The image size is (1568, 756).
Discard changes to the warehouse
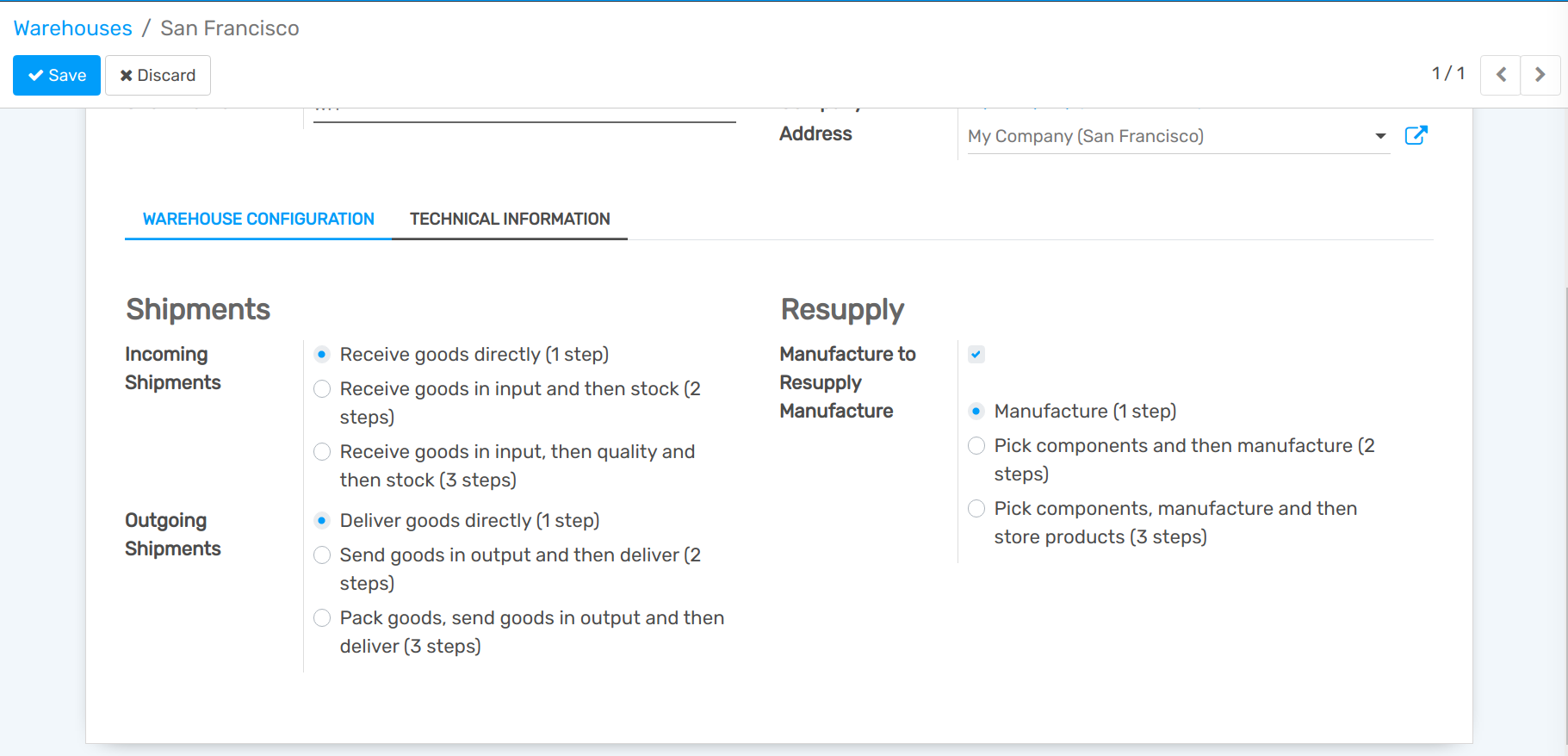158,75
